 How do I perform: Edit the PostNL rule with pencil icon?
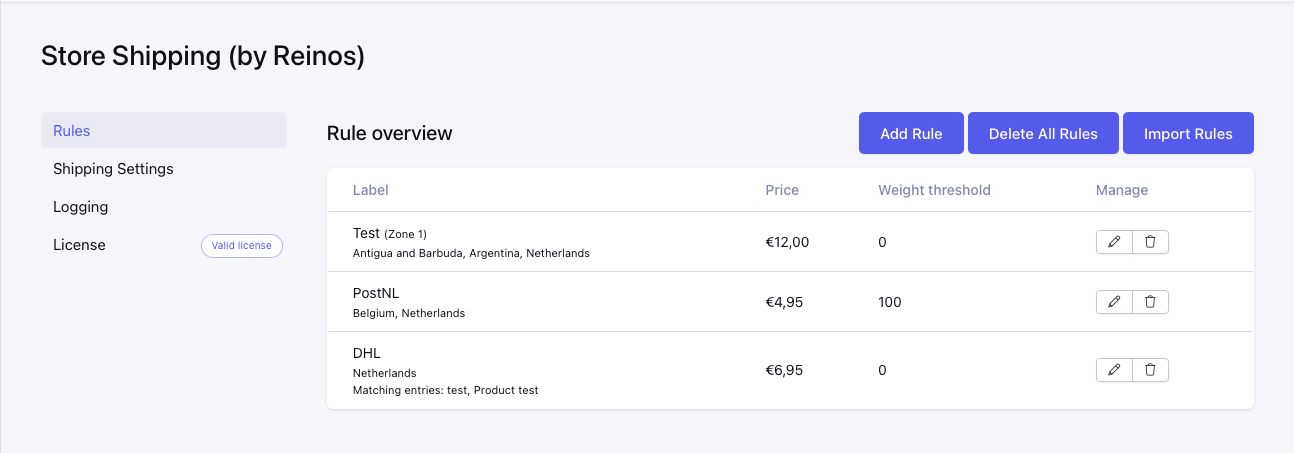(x=1114, y=301)
